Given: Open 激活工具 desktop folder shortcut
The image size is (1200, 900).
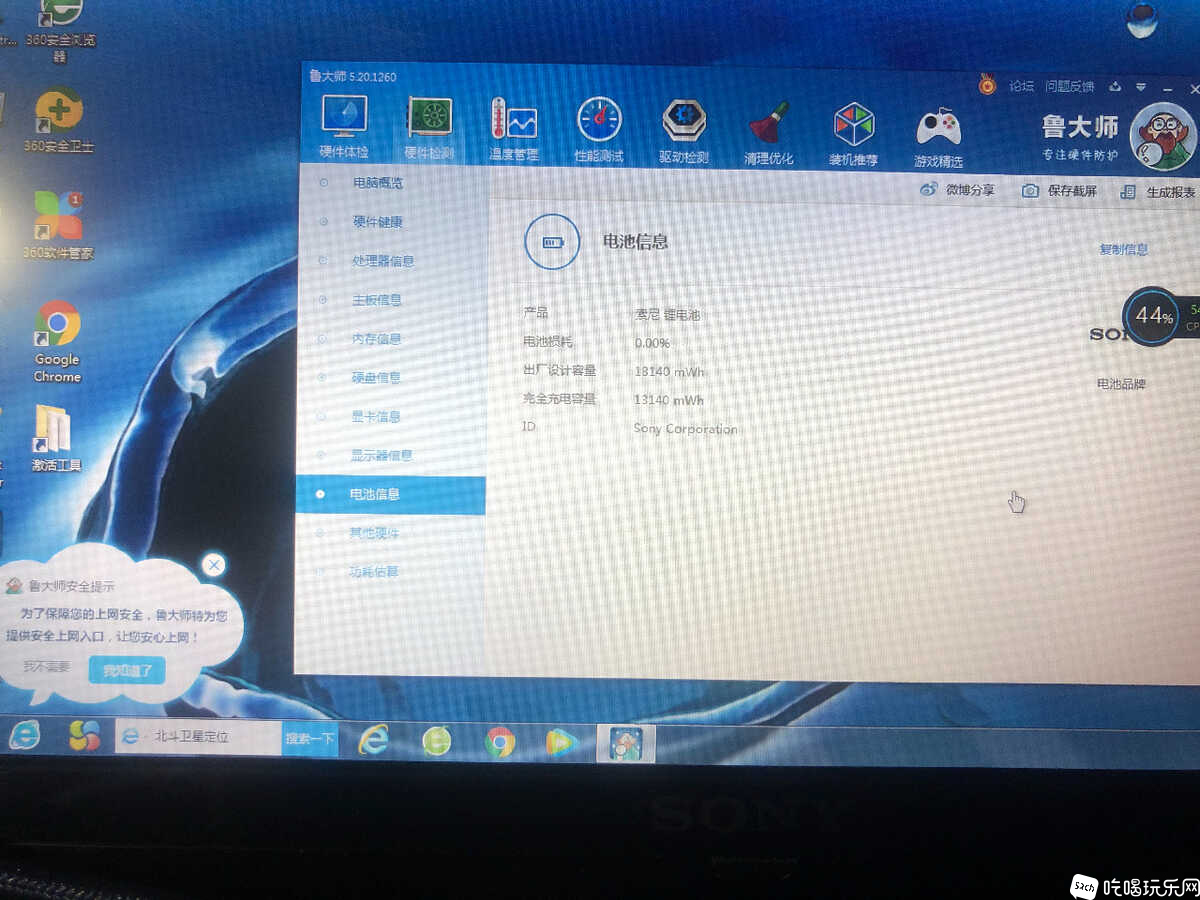Looking at the screenshot, I should tap(55, 438).
